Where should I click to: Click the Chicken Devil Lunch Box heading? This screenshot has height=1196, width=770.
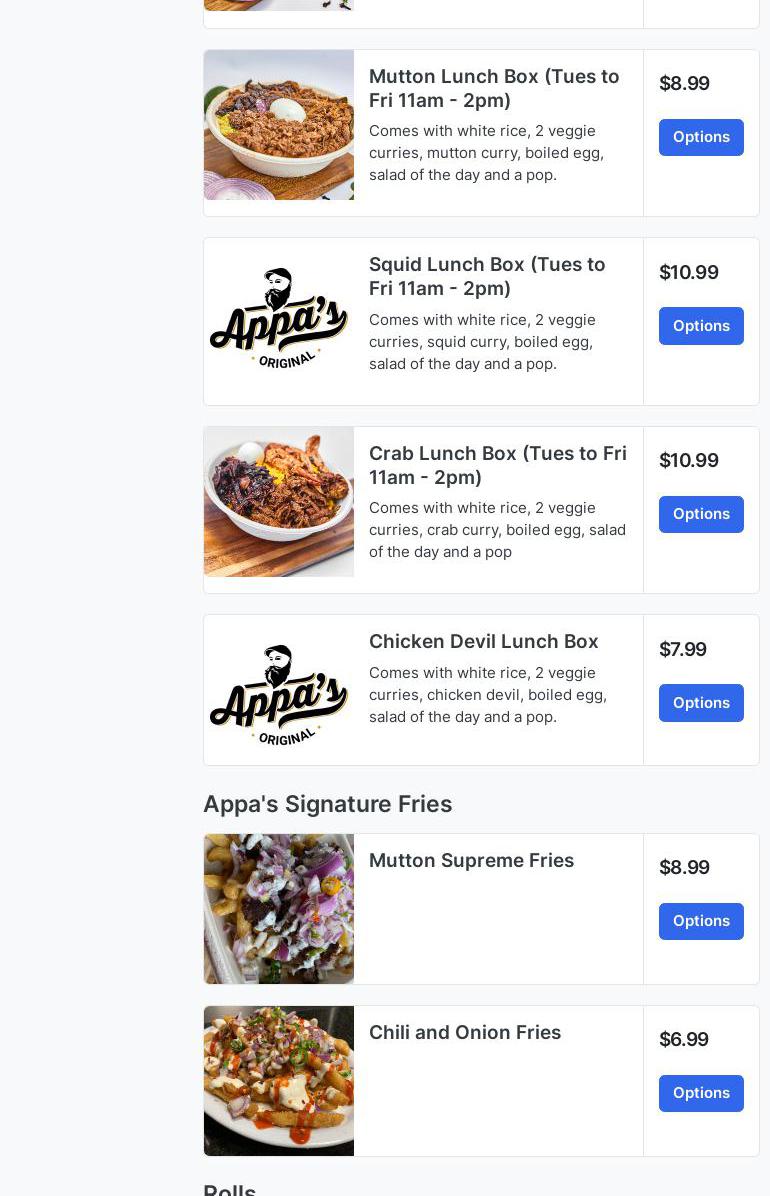pos(483,641)
